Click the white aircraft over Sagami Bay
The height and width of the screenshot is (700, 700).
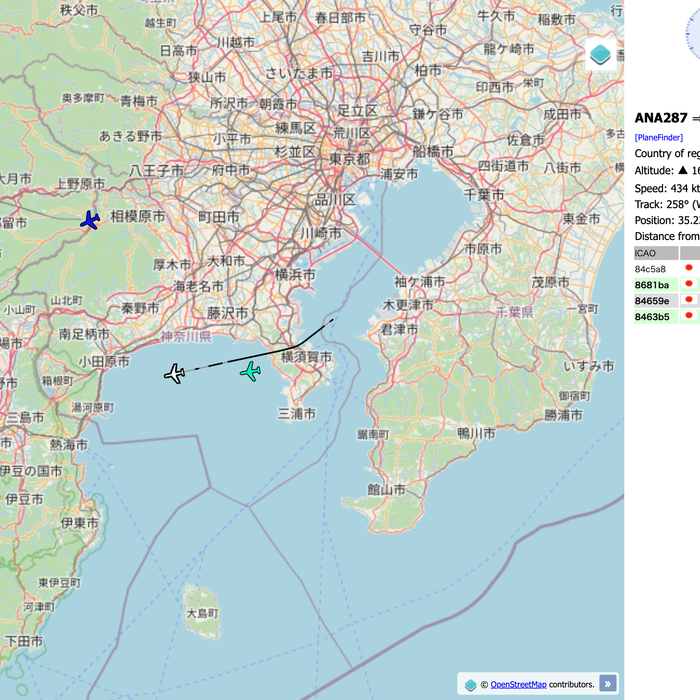[x=175, y=374]
